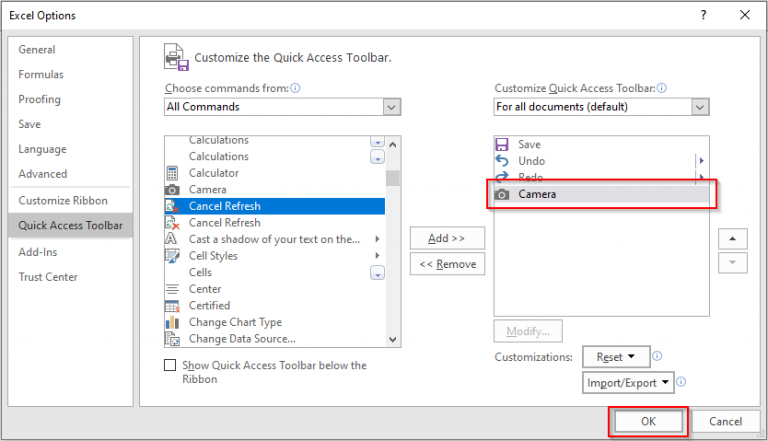This screenshot has width=768, height=441.
Task: Click the Cell Styles icon
Action: click(172, 256)
